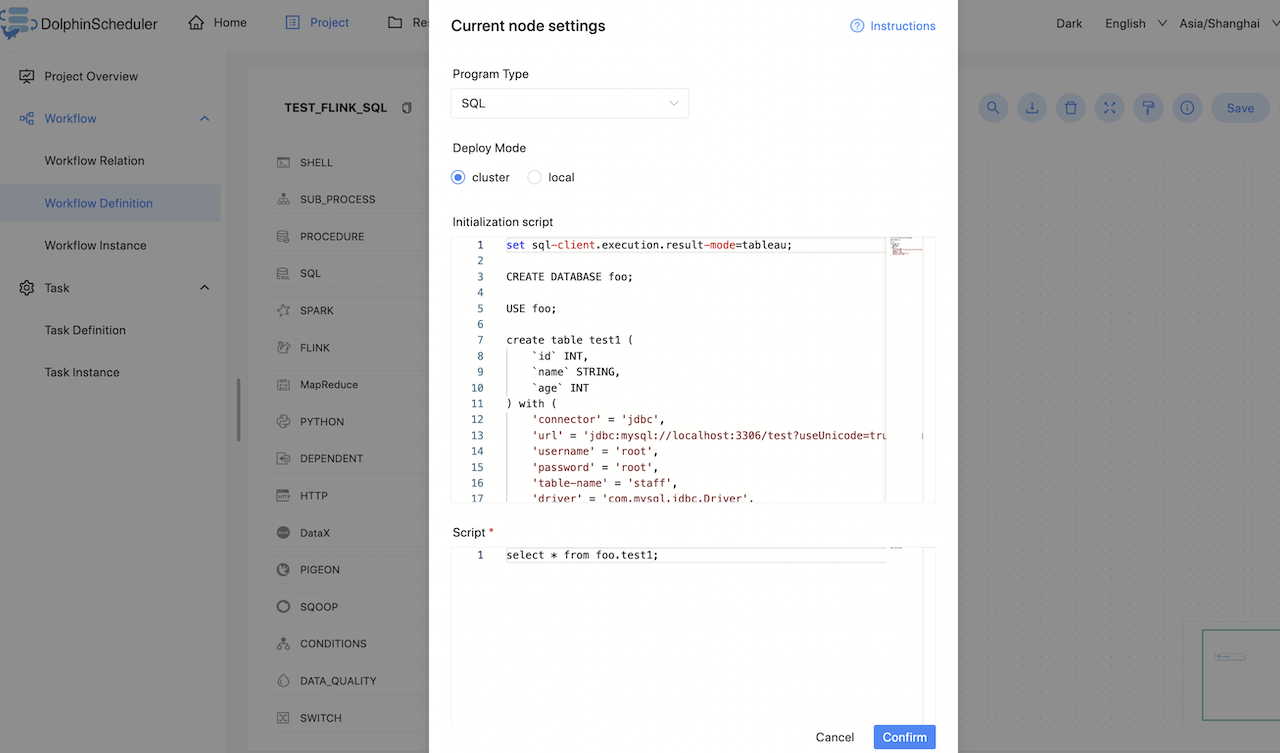Collapse the Task sidebar section
1280x753 pixels.
[x=205, y=288]
